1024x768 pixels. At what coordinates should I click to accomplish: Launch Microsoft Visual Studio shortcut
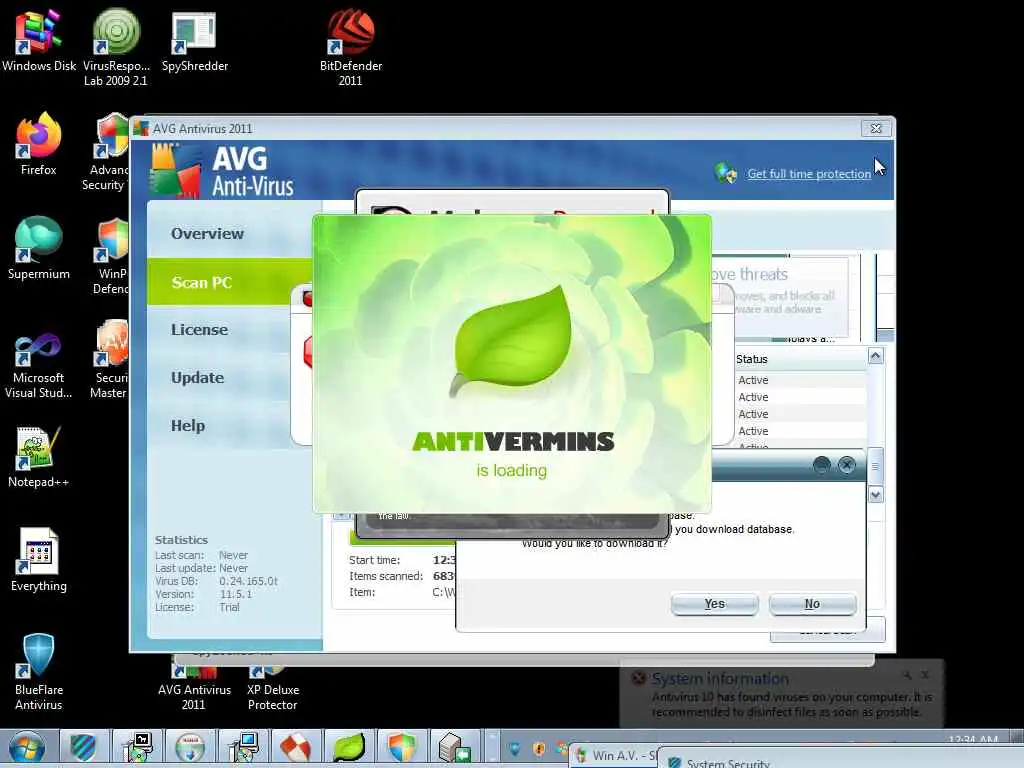click(39, 366)
